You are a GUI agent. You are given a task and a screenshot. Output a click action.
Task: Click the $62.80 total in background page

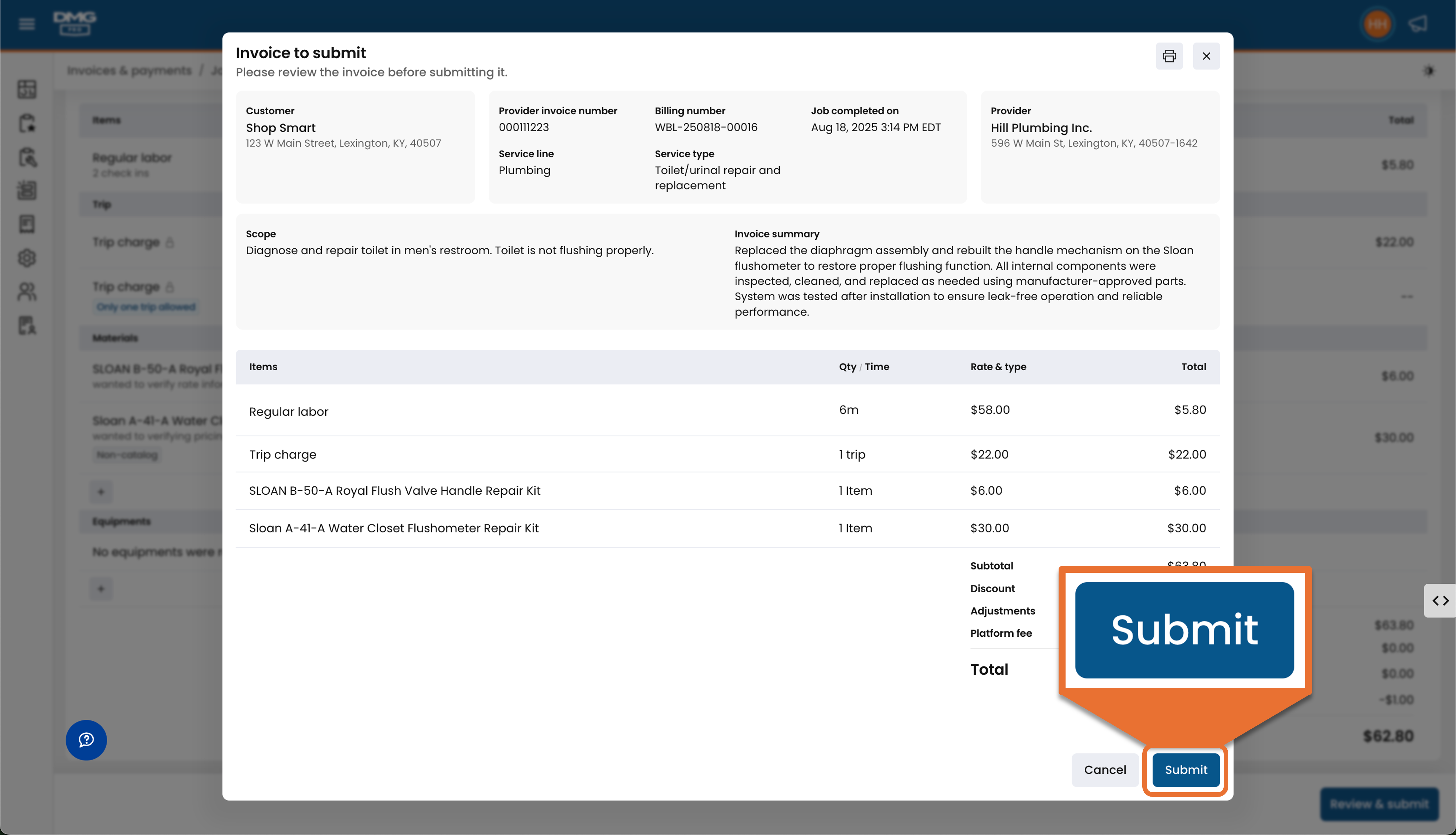point(1388,736)
